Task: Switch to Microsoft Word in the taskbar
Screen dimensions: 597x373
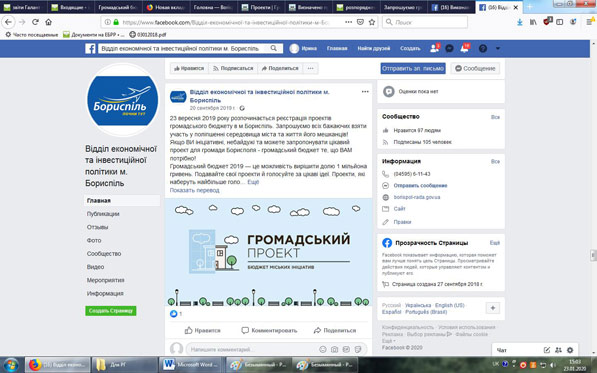Action: coord(190,365)
